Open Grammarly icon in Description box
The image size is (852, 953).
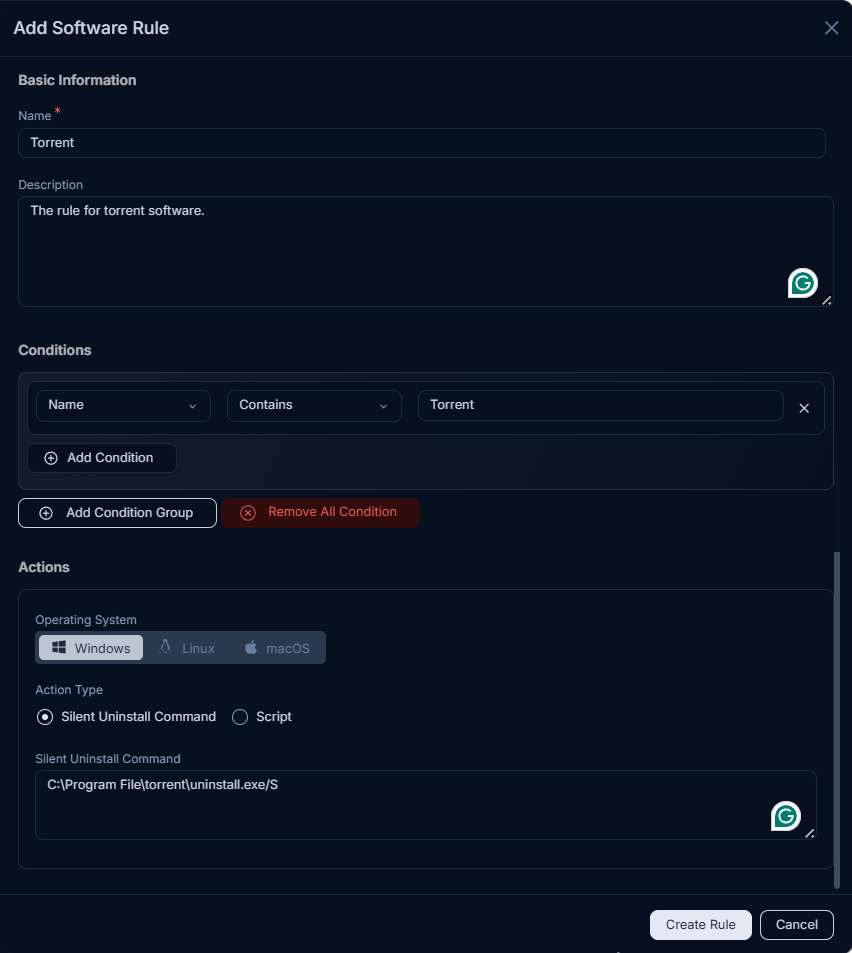(802, 283)
